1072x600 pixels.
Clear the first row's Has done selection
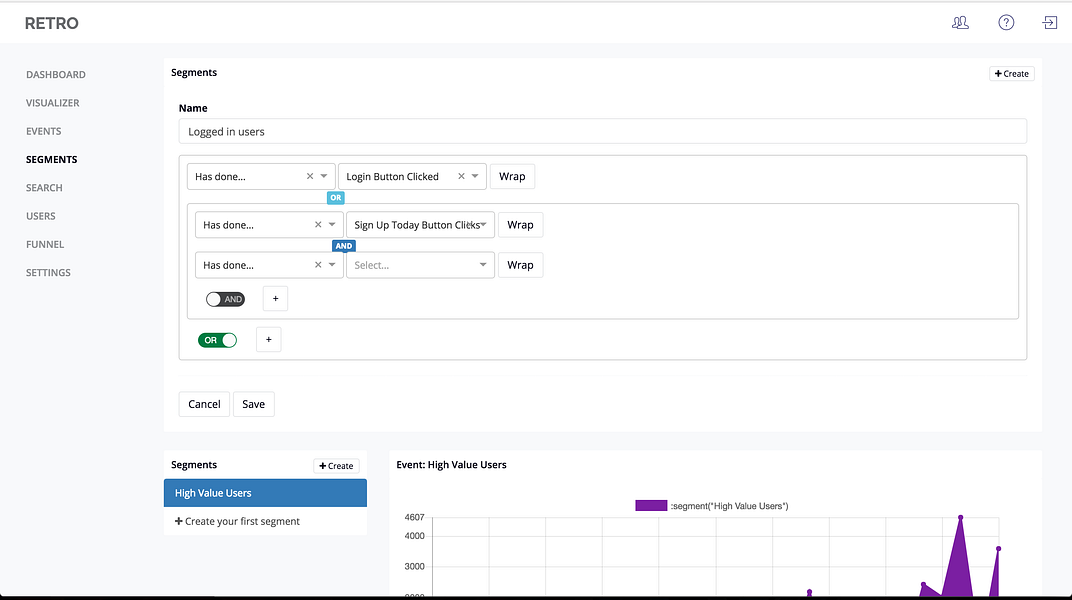[x=310, y=176]
